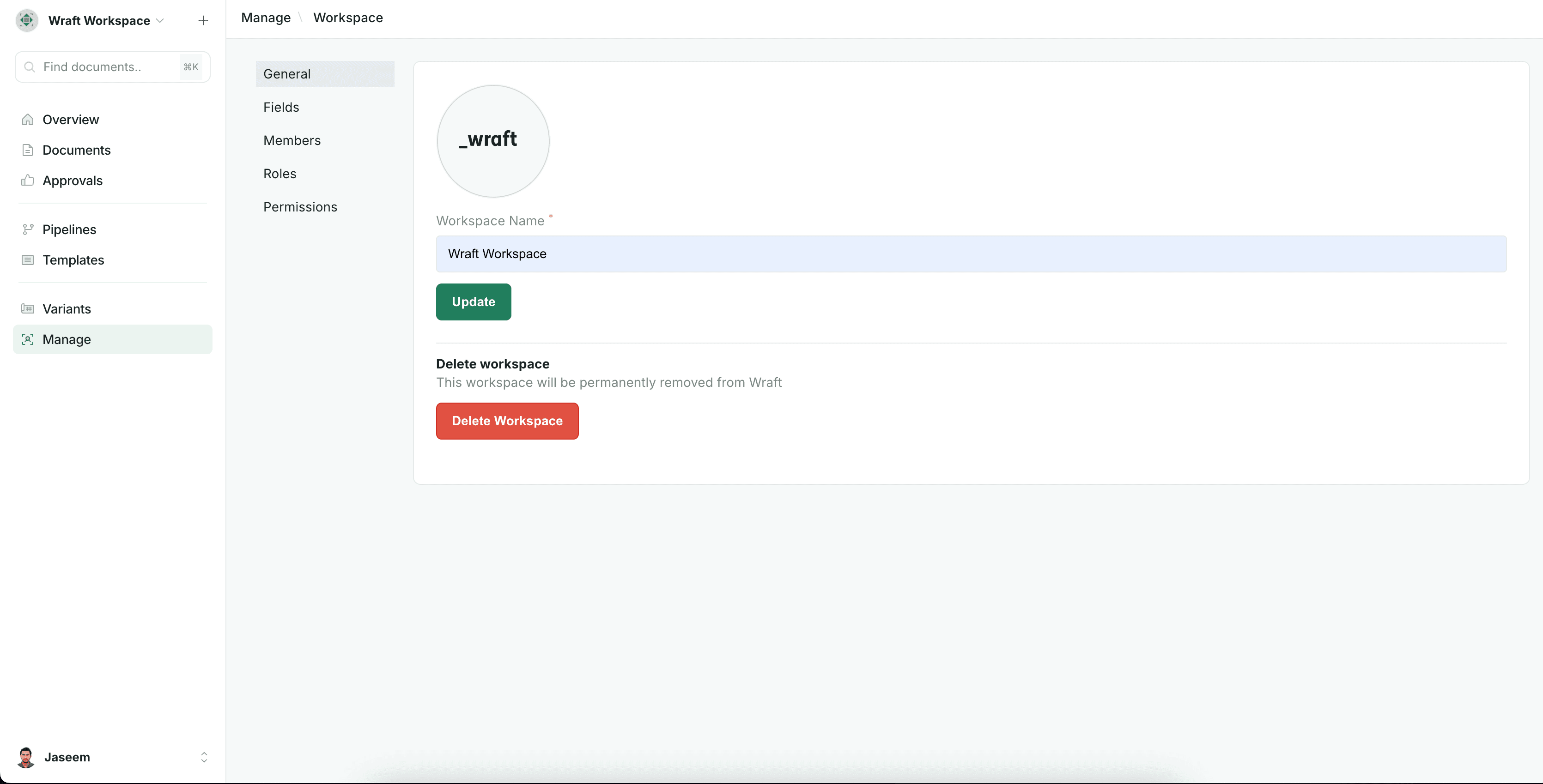Click the Manage user-scan icon
1543x784 pixels.
[28, 339]
